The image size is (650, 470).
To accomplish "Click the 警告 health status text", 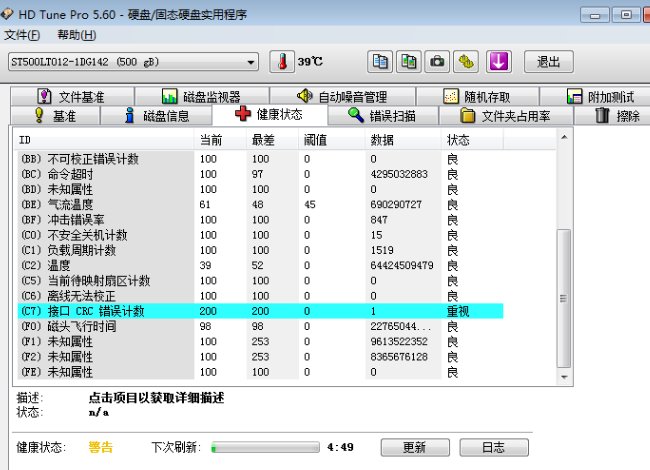I will [x=101, y=447].
